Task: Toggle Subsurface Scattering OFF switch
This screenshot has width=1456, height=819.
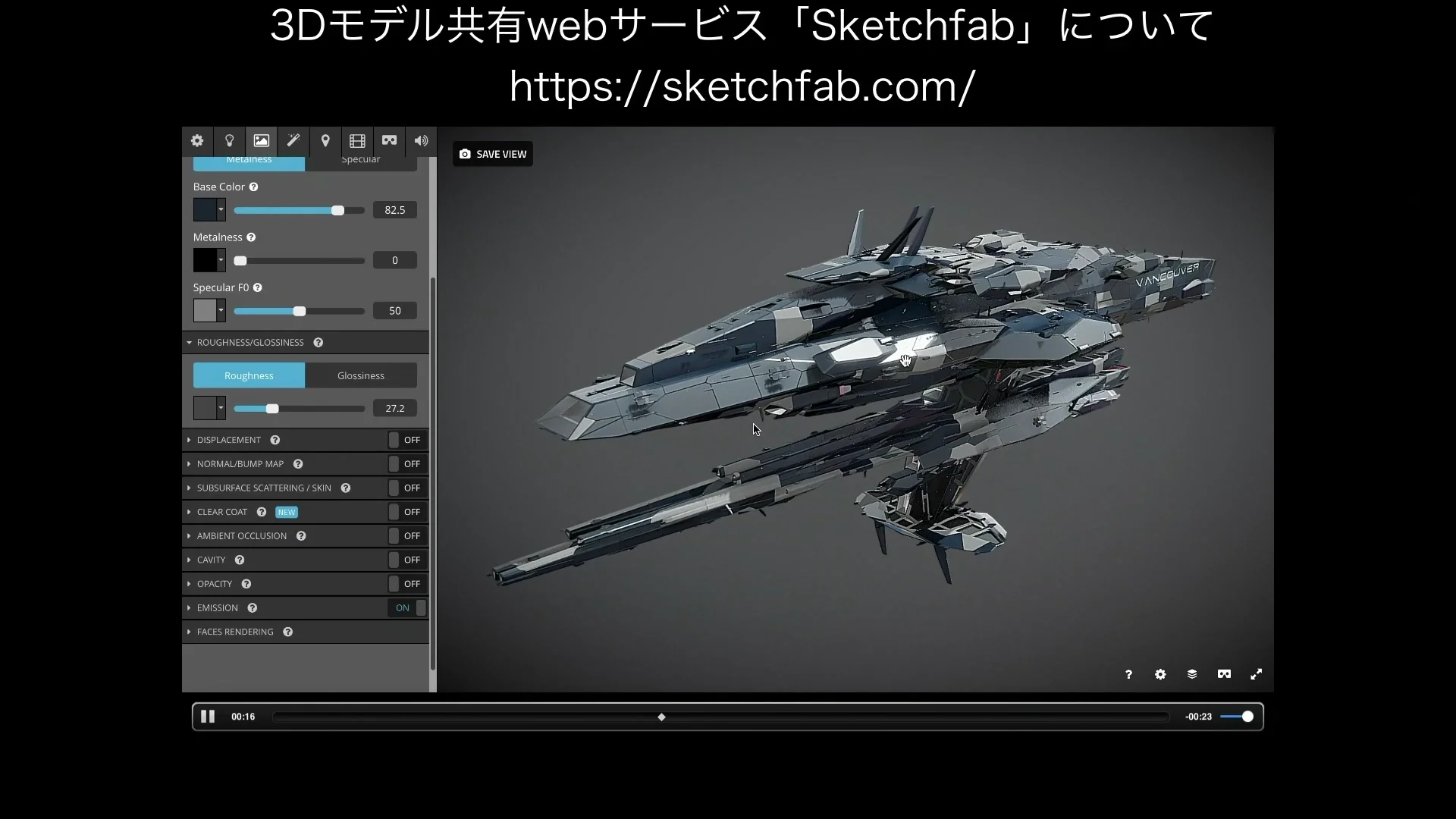Action: click(x=407, y=488)
